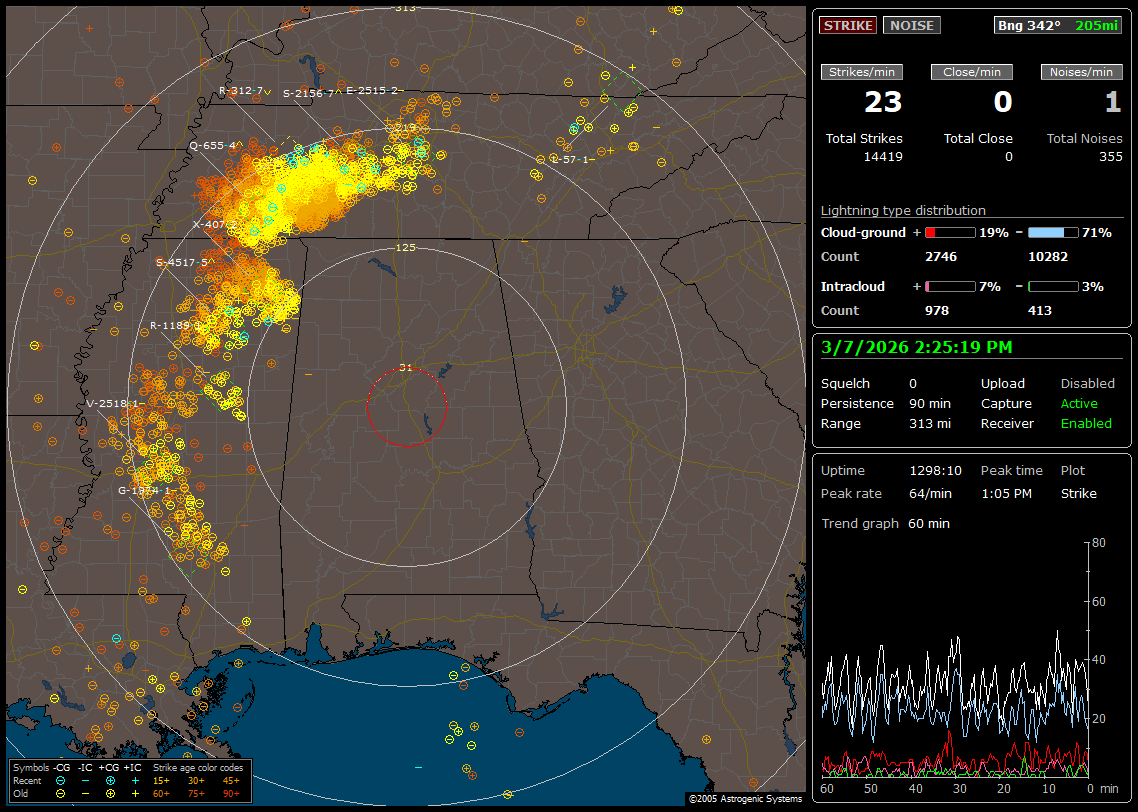This screenshot has width=1138, height=812.
Task: Click the STRIKE indicator button
Action: click(848, 25)
